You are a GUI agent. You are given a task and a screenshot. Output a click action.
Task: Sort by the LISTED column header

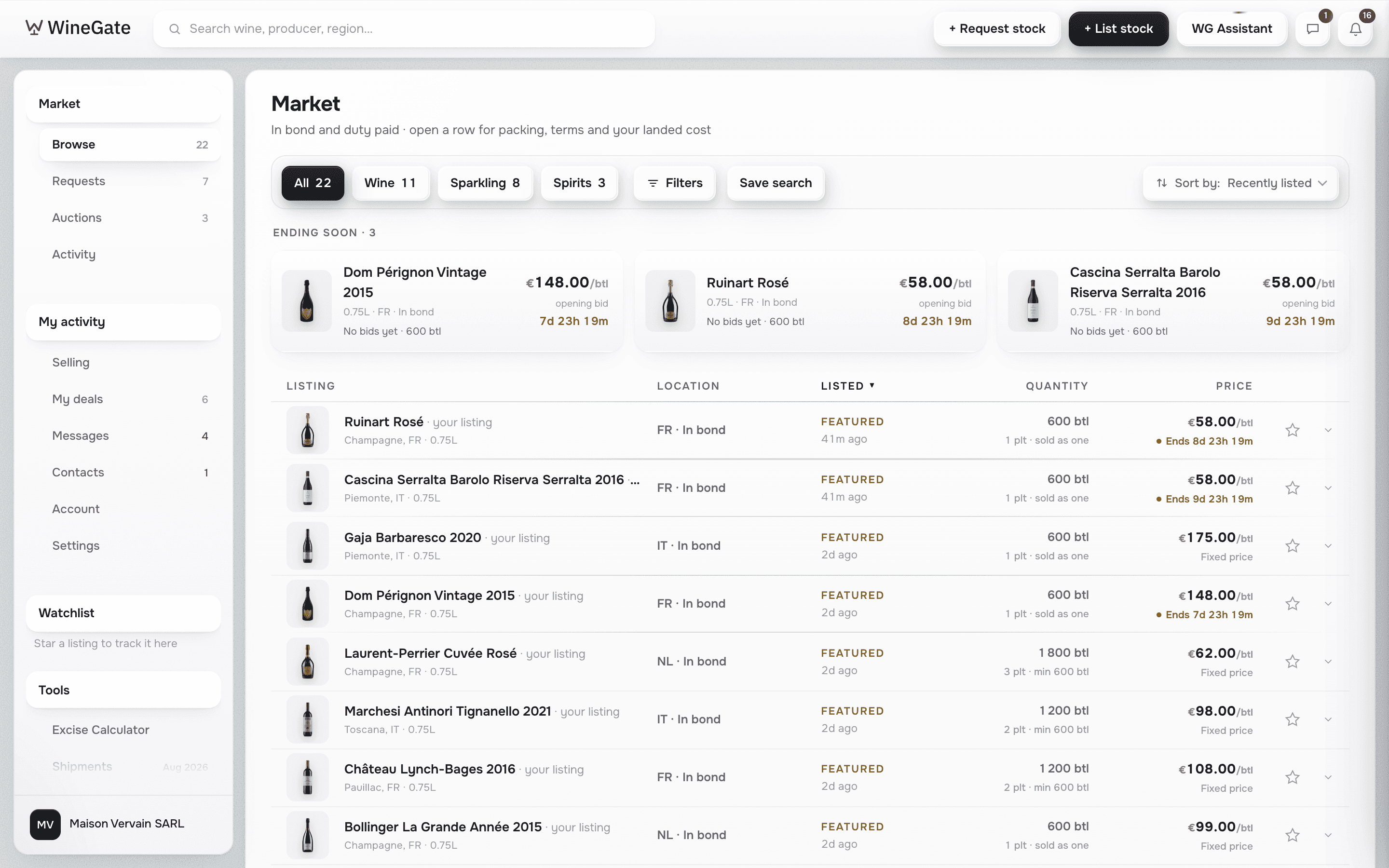click(x=847, y=386)
